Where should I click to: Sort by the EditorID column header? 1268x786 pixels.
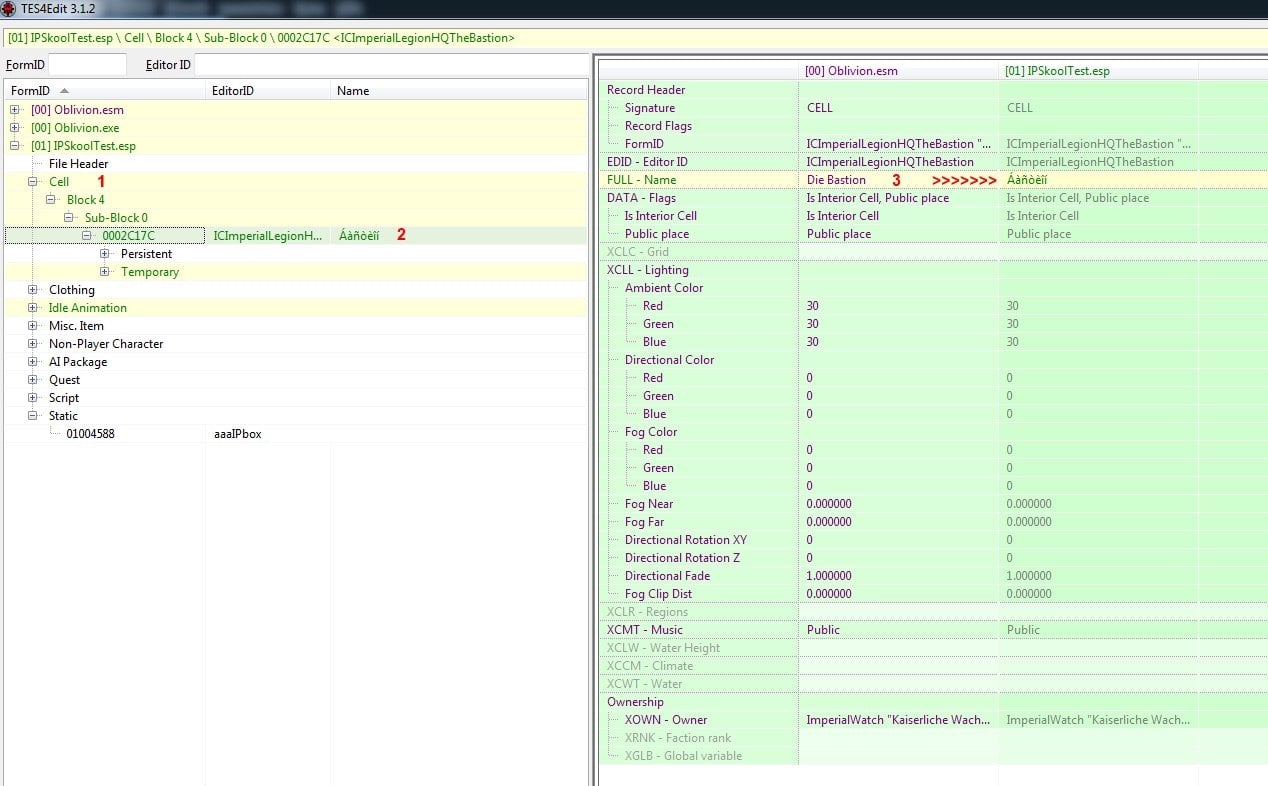coord(269,91)
